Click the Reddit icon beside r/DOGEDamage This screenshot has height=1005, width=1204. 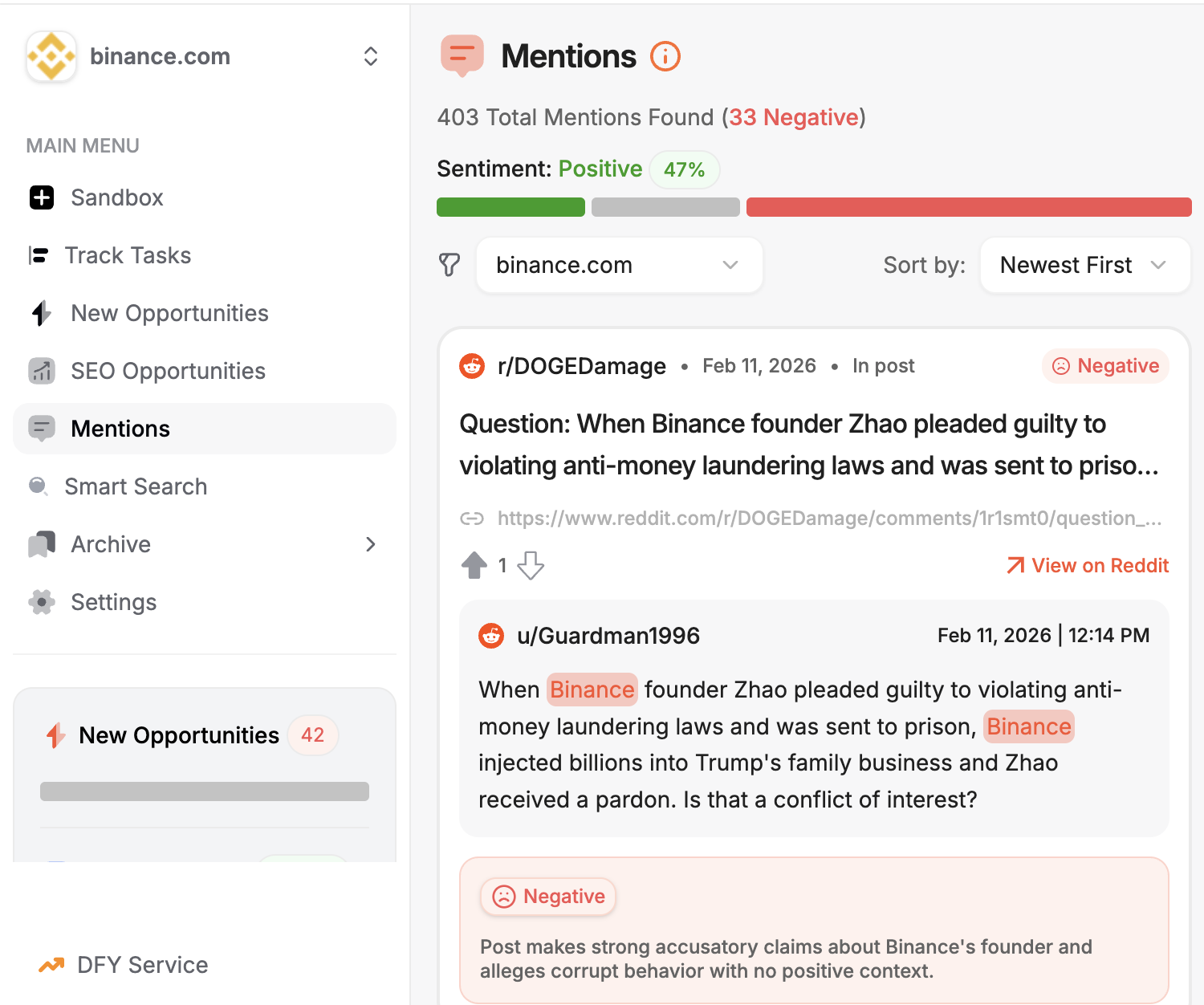(x=472, y=366)
